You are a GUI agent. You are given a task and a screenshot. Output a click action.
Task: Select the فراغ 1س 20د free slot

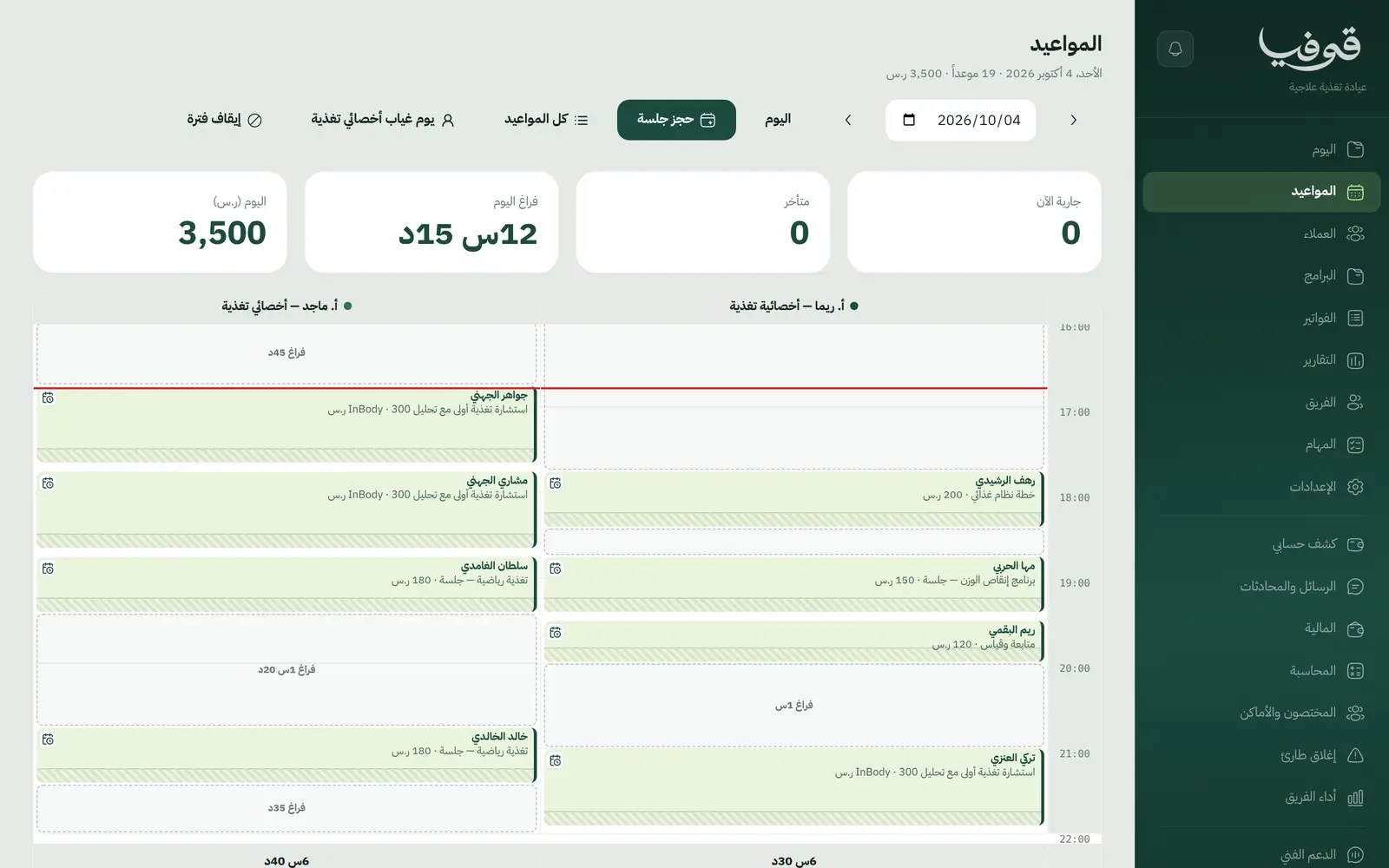(x=286, y=669)
